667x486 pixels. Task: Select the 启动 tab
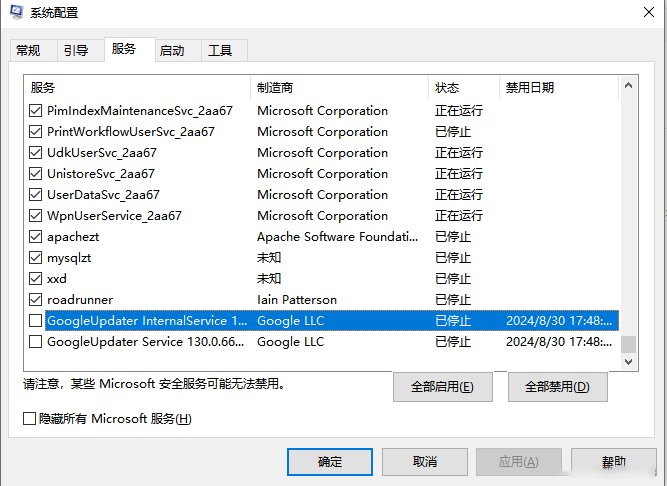pos(172,50)
